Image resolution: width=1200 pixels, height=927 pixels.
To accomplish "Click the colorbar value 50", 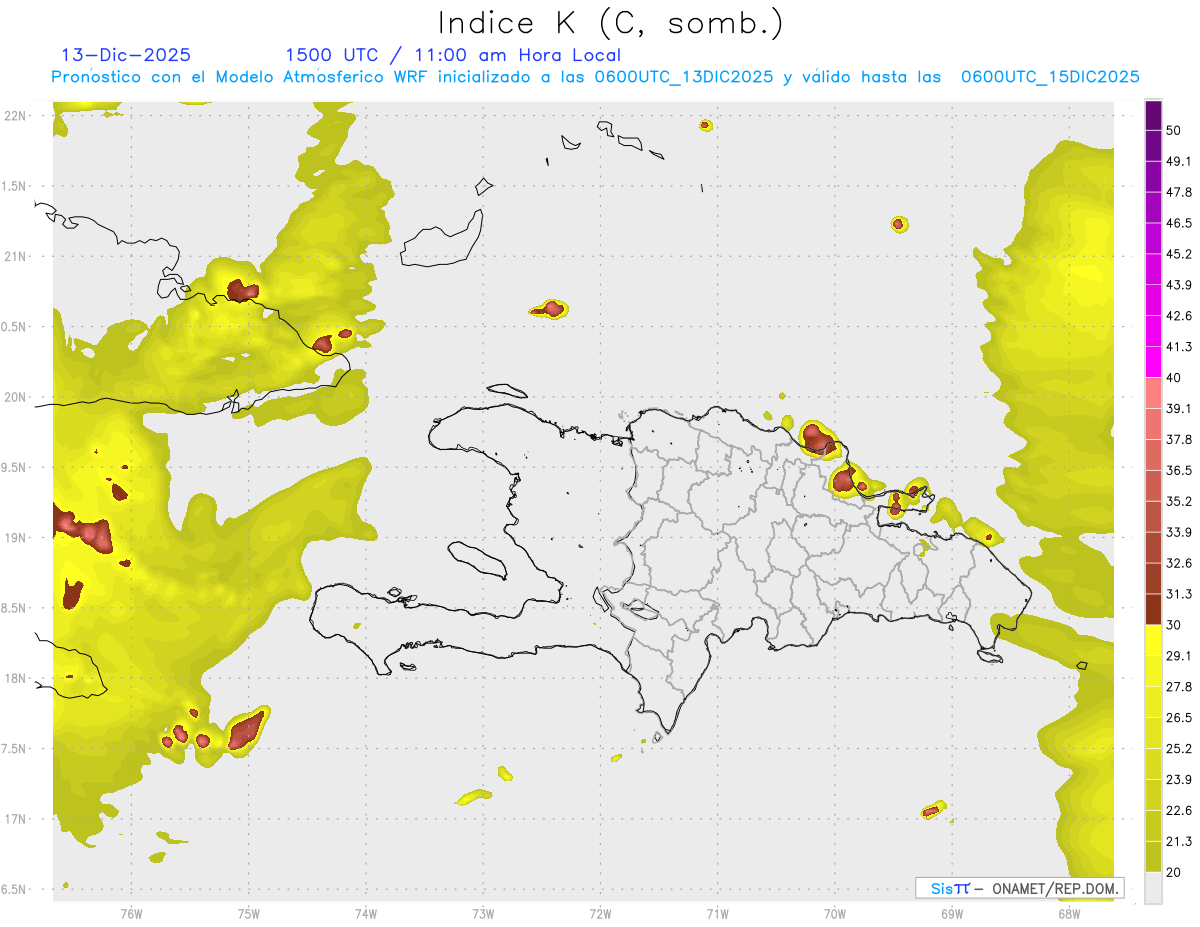I will 1173,129.
